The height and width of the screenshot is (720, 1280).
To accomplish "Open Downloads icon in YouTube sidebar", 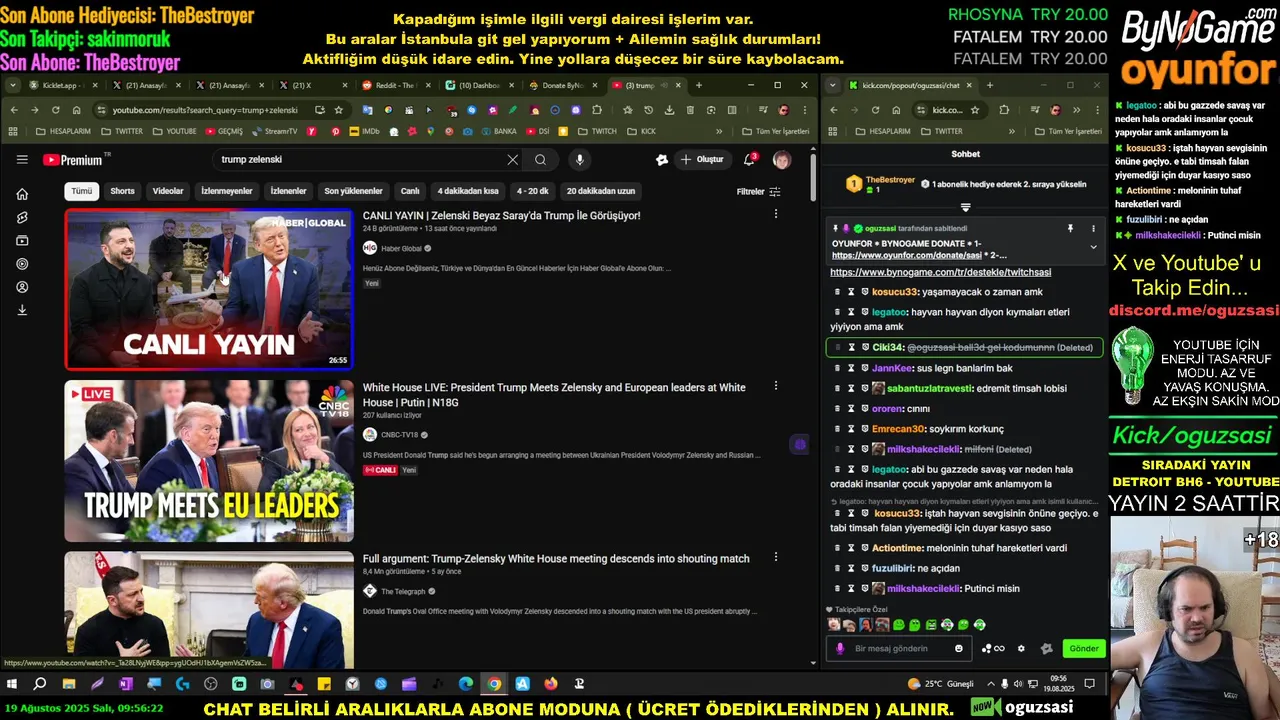I will point(22,311).
